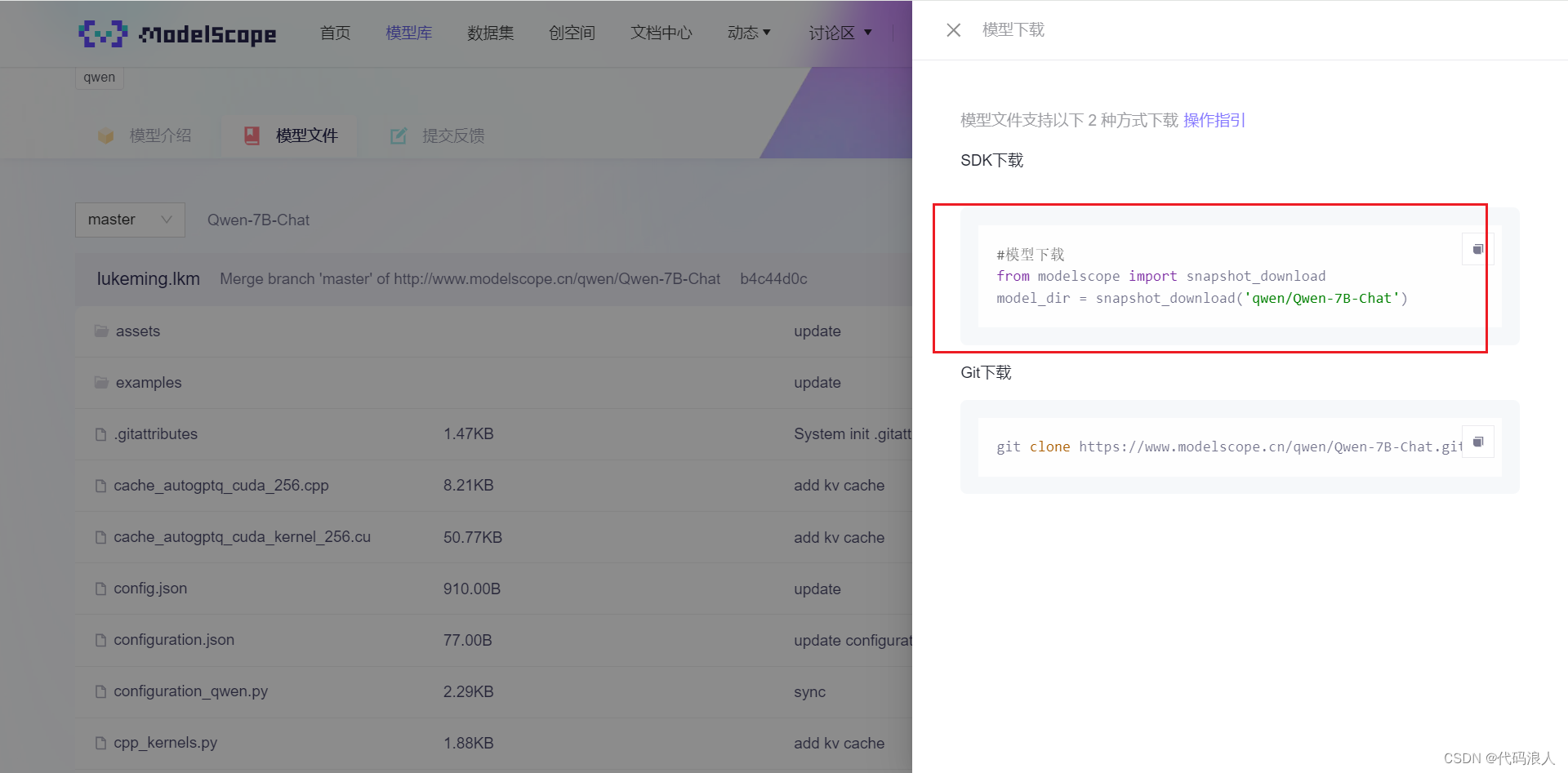Viewport: 1568px width, 773px height.
Task: Open cache_autogptq_cuda_kernel_256.cu file
Action: pyautogui.click(x=242, y=537)
